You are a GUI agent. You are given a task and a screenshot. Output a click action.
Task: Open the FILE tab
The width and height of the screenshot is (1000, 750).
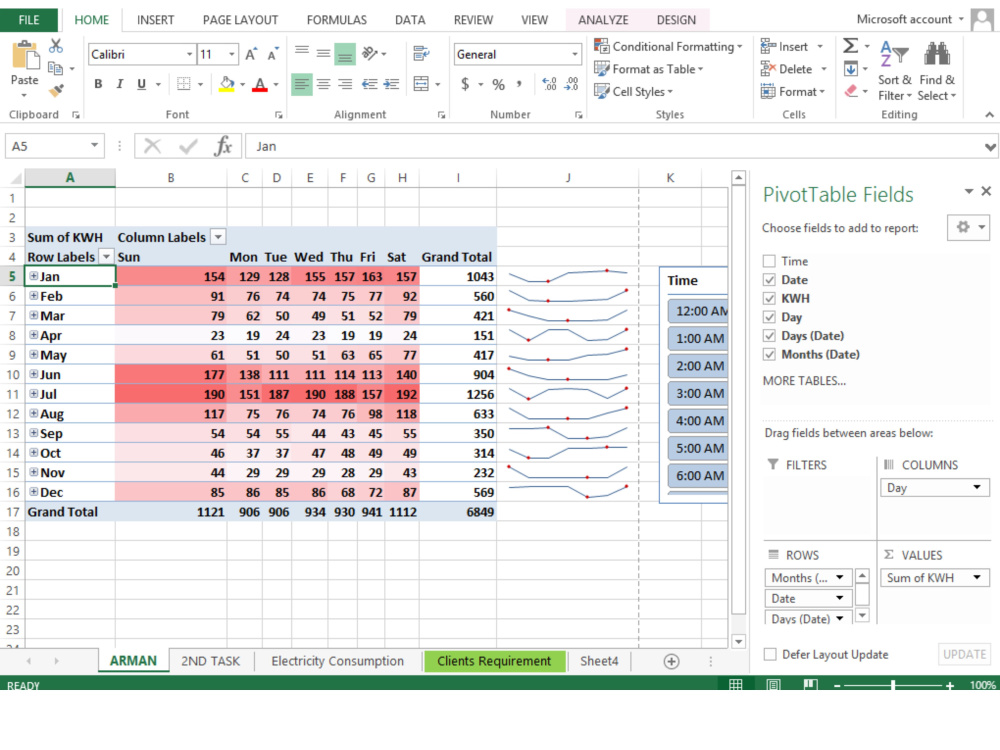point(29,20)
